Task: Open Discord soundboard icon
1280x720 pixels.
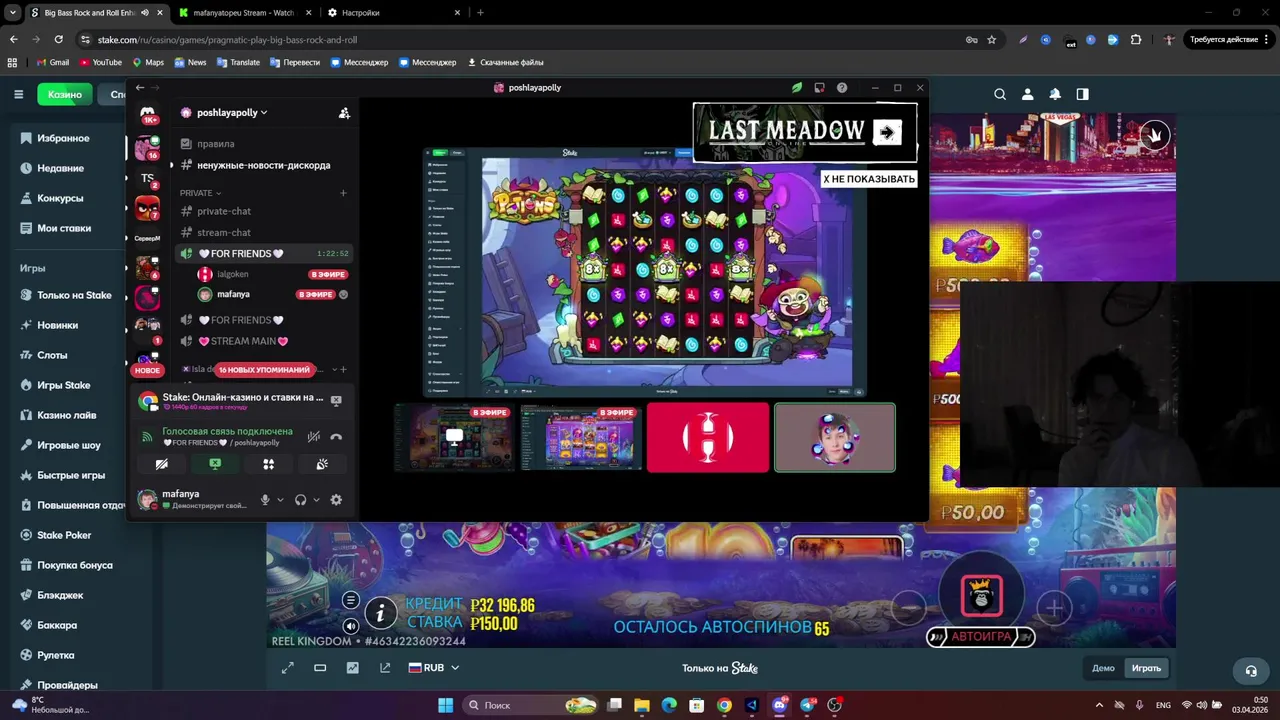Action: (x=322, y=464)
